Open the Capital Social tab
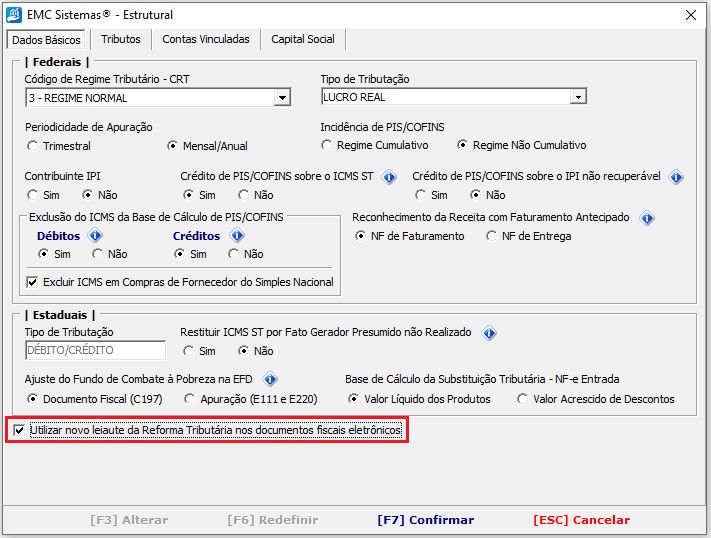Screen dimensions: 711x538 pyautogui.click(x=303, y=39)
